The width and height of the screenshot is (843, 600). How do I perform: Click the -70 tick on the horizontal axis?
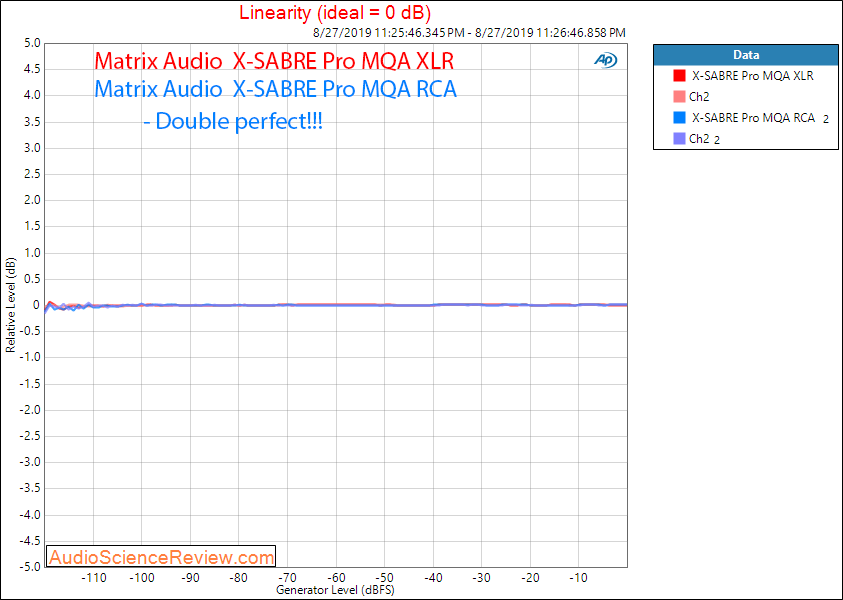[288, 578]
